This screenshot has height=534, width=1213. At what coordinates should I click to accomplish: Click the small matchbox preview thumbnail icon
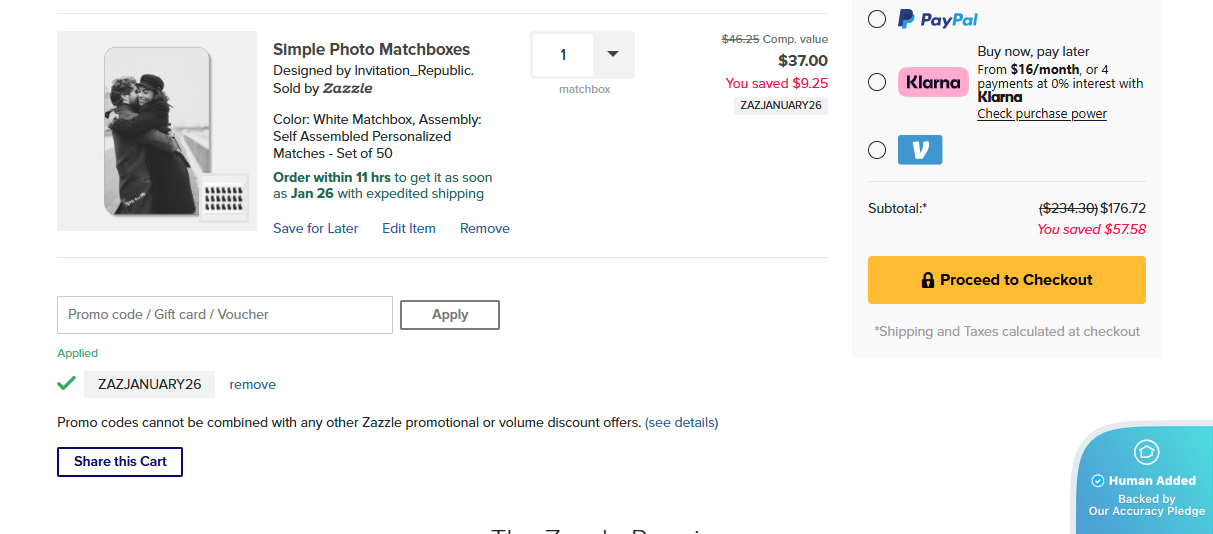coord(225,200)
